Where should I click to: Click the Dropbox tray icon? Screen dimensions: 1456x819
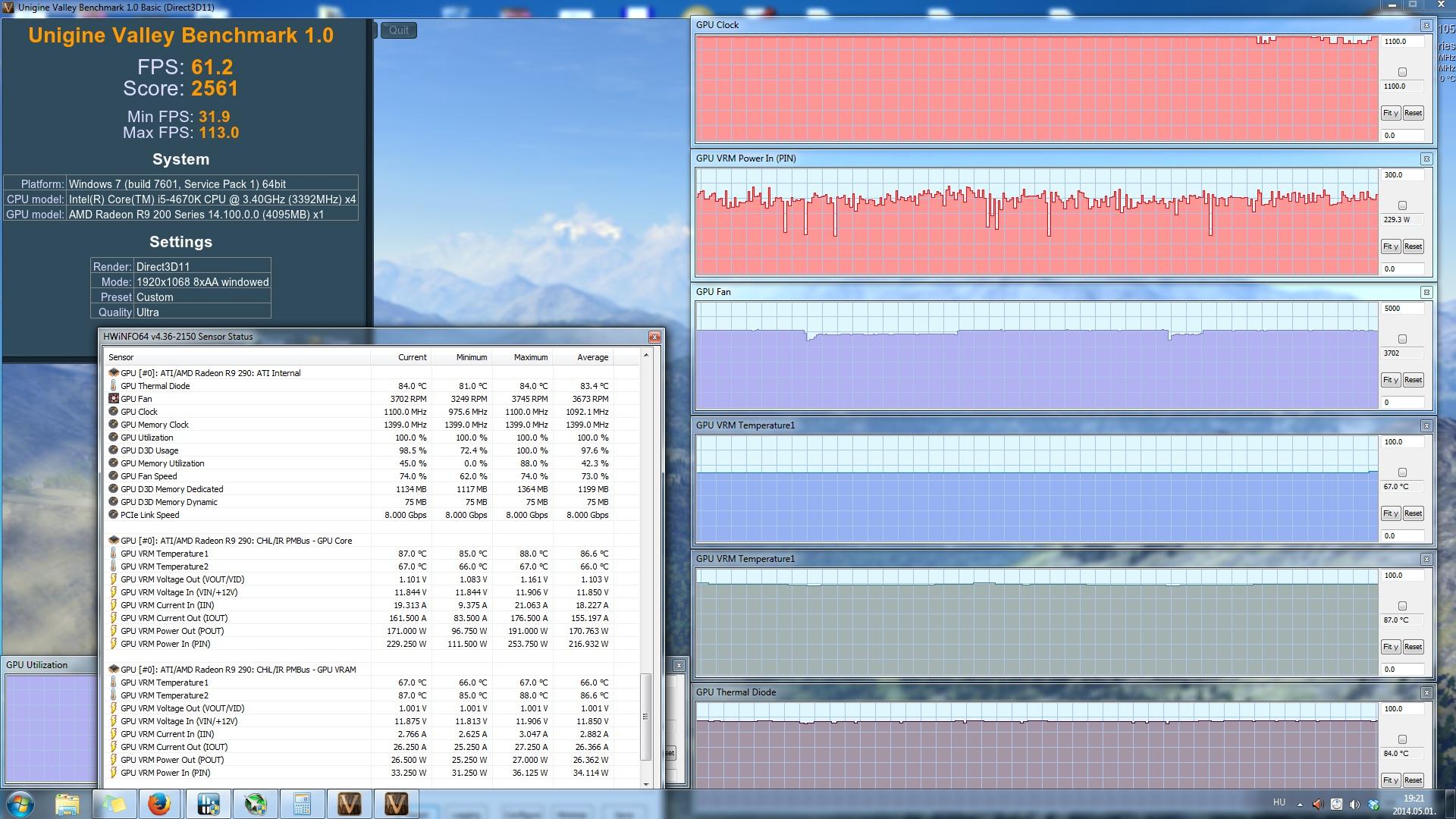(1373, 805)
